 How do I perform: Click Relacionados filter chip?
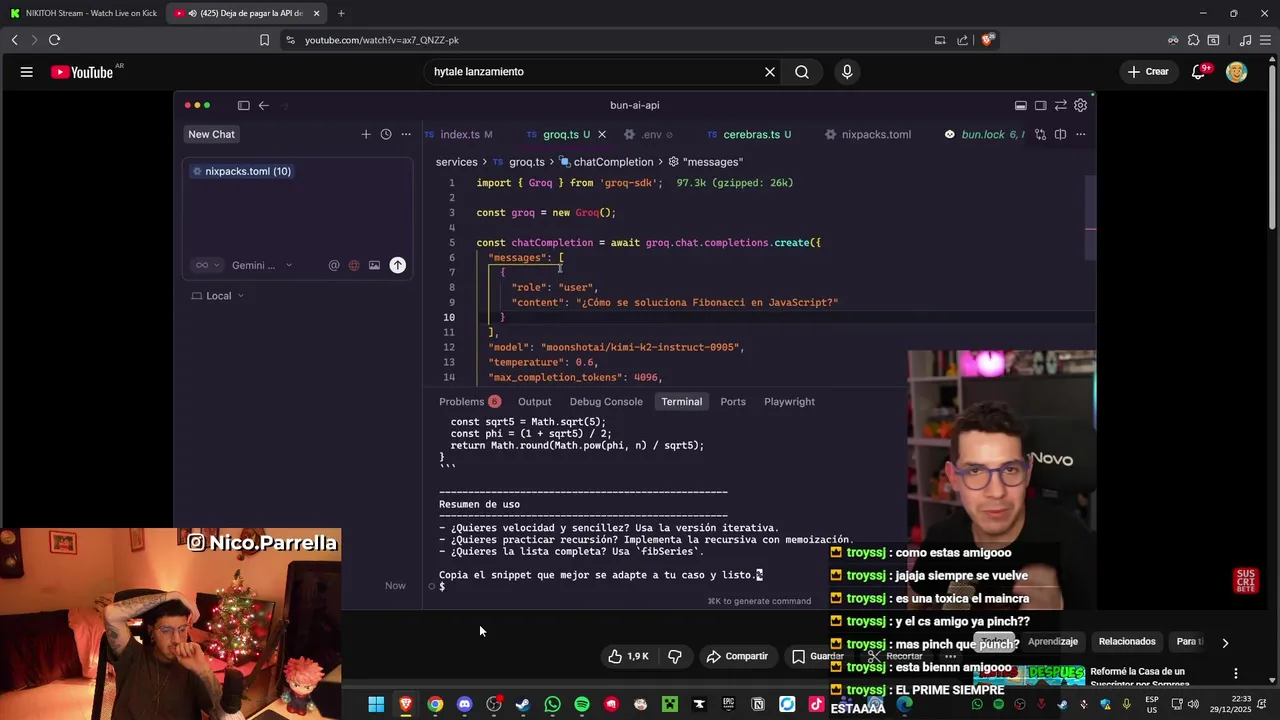click(x=1127, y=642)
